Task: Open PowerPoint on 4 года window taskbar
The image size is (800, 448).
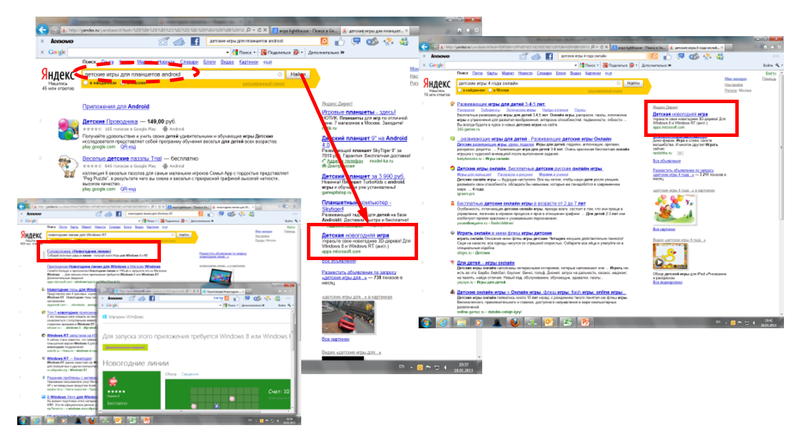Action: (585, 322)
